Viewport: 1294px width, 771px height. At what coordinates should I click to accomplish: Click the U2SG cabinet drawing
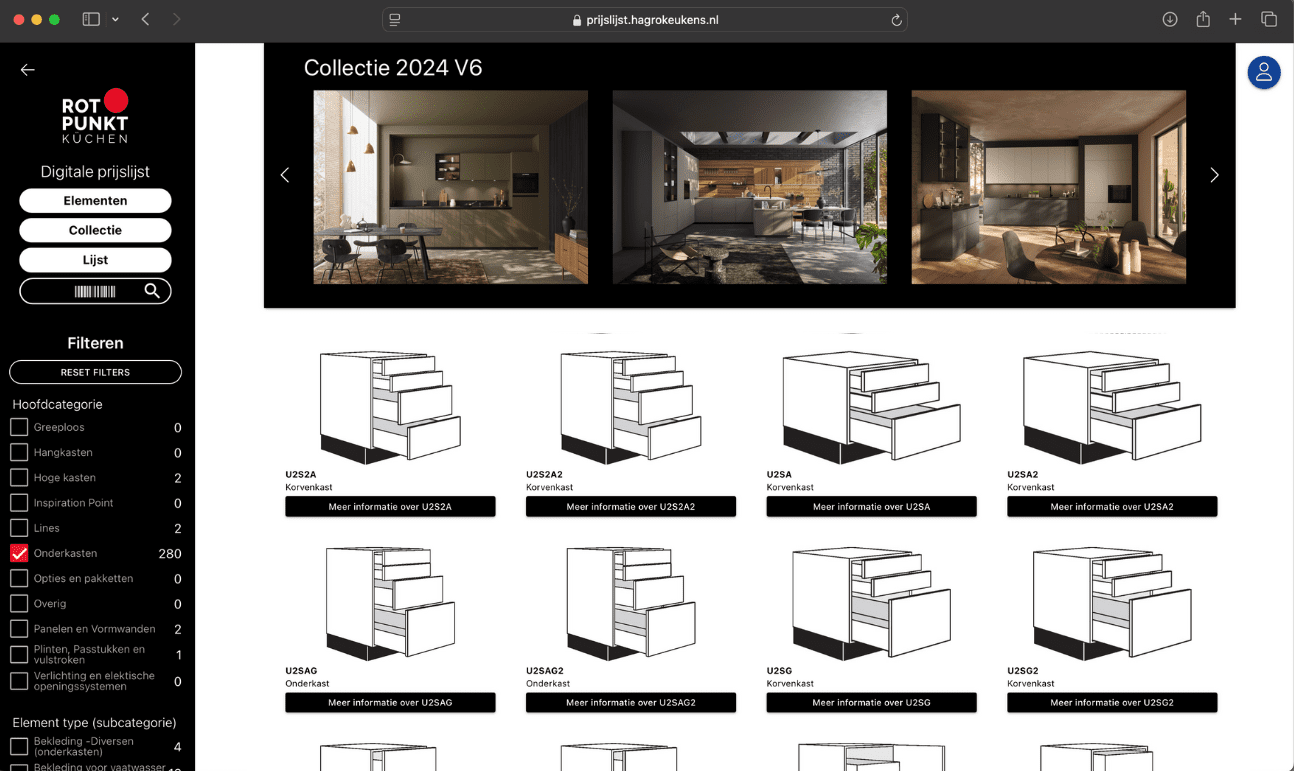click(872, 603)
